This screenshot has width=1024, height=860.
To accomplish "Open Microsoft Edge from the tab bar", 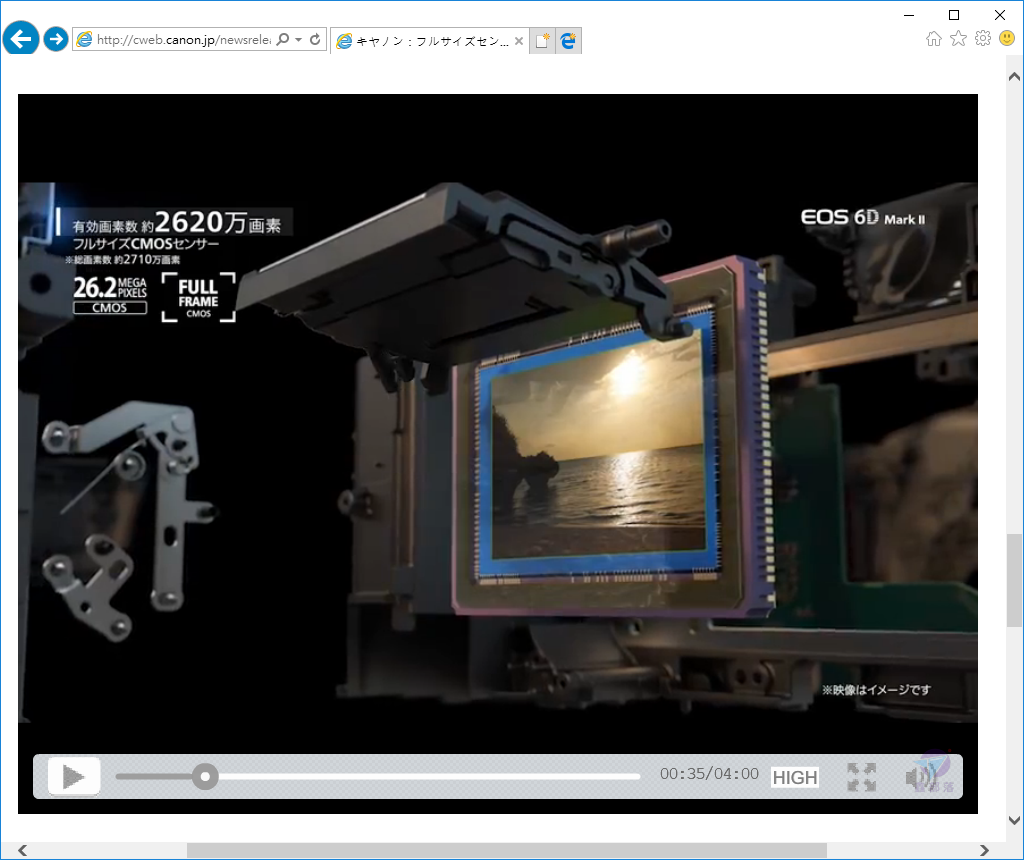I will pos(568,40).
